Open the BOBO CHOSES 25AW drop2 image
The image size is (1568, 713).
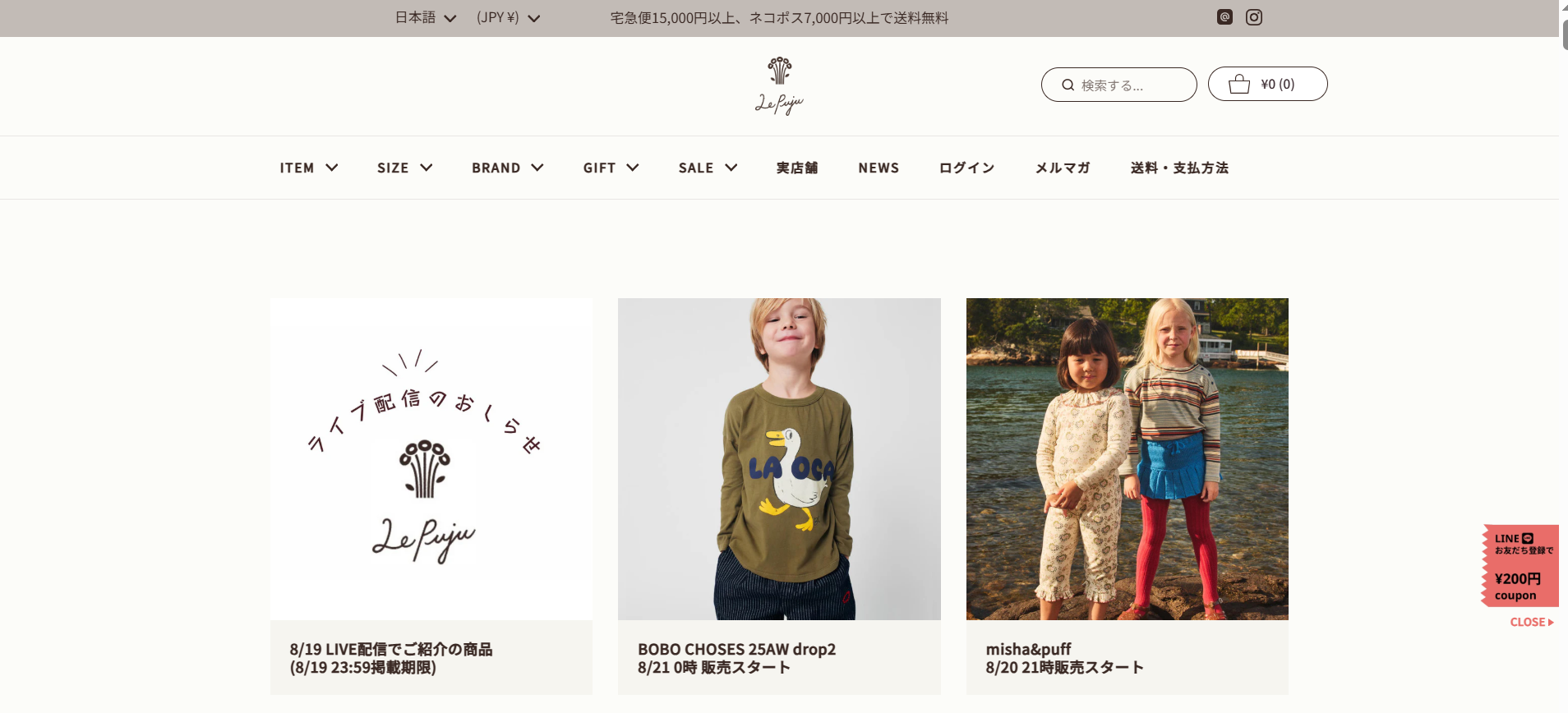pyautogui.click(x=779, y=459)
